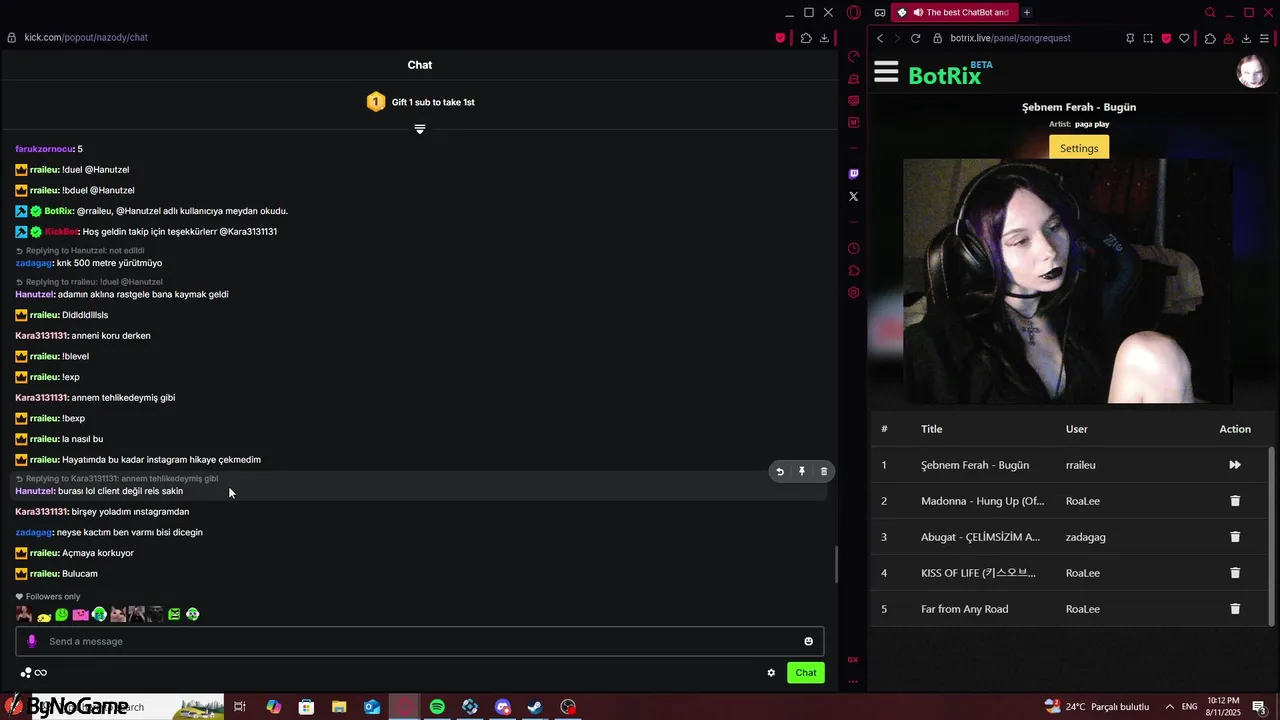Click into Send a message field
Screen dimensions: 1280x720
coord(420,641)
